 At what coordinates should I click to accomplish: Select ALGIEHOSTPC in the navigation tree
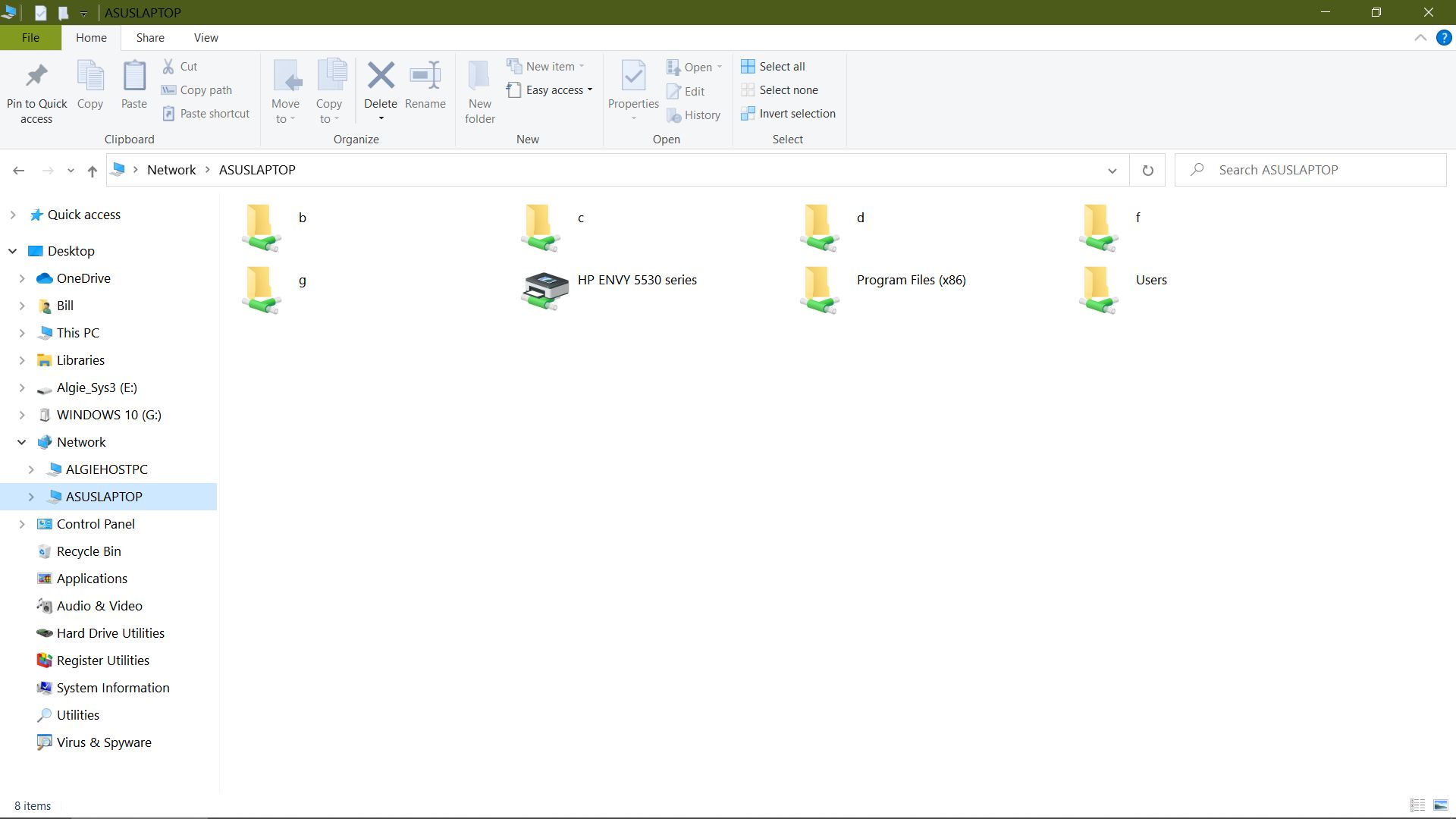[x=106, y=469]
